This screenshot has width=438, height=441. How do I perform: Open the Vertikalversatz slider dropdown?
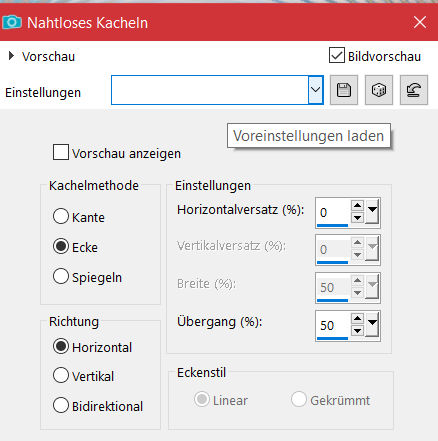[372, 249]
